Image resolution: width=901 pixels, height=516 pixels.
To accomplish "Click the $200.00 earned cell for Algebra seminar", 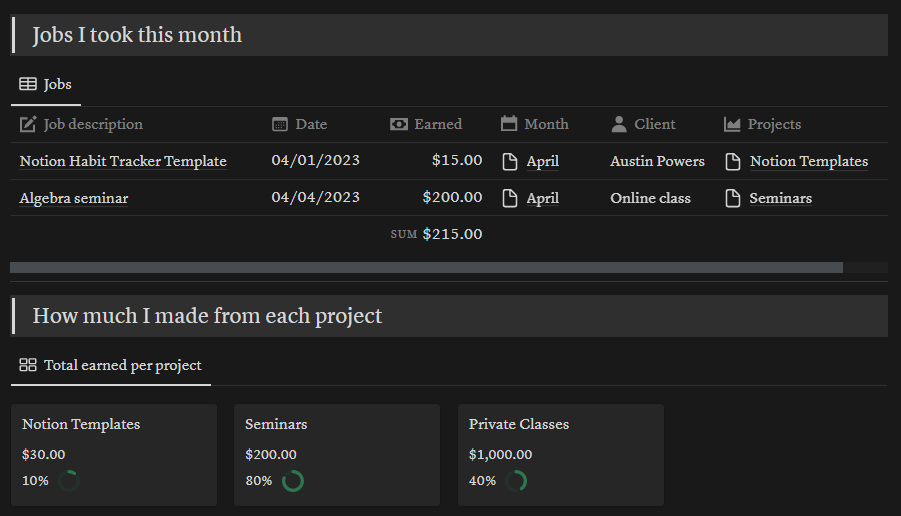I will tap(452, 198).
